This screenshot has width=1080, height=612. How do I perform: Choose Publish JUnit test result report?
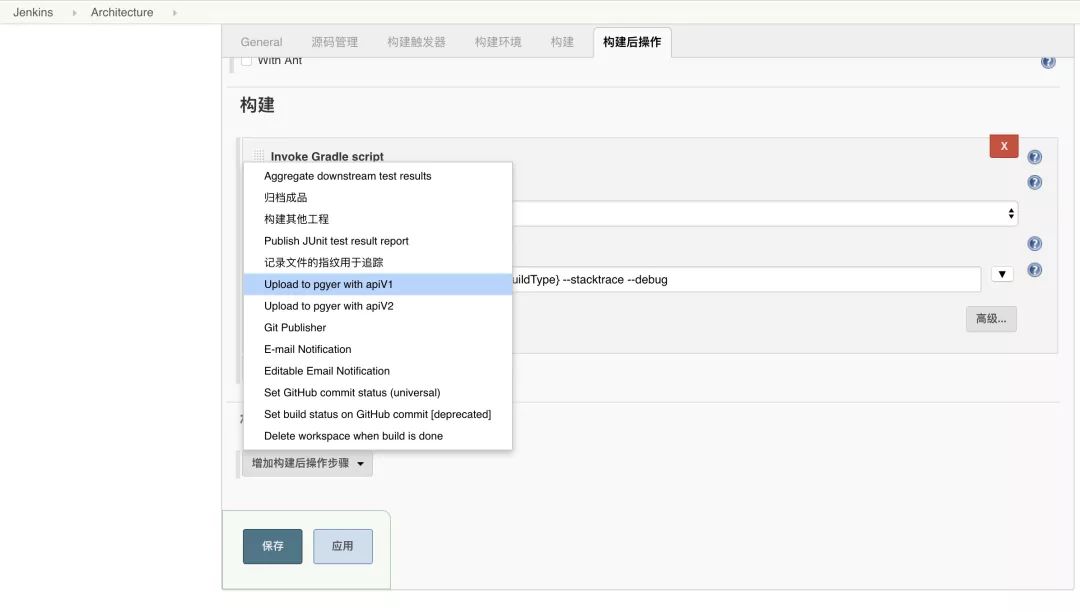click(377, 241)
